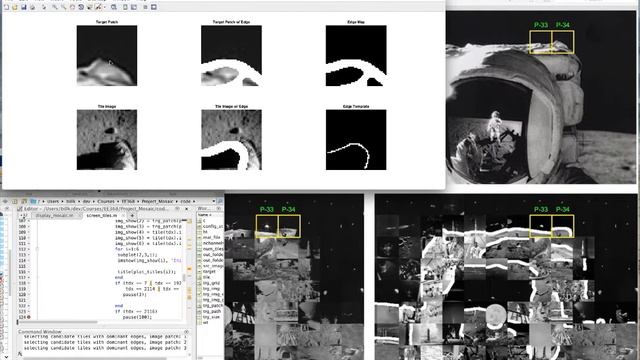Select the Project_Mosaic segment in folder path
Screen dimensions: 640x360
click(x=158, y=201)
